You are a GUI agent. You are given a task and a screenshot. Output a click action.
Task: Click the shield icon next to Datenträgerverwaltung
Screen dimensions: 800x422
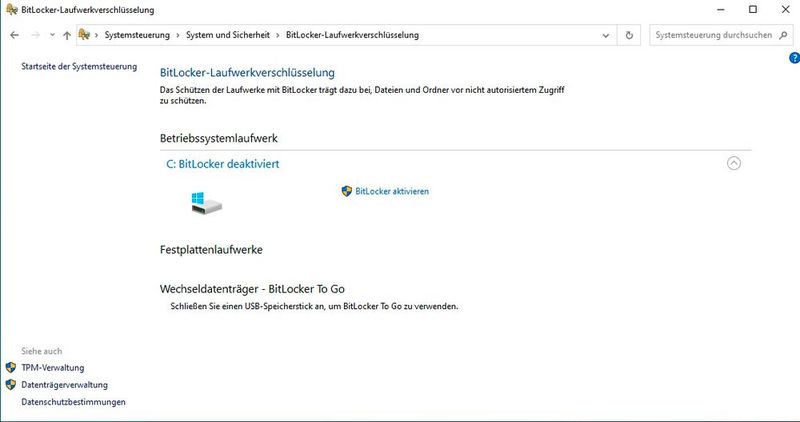[x=11, y=385]
